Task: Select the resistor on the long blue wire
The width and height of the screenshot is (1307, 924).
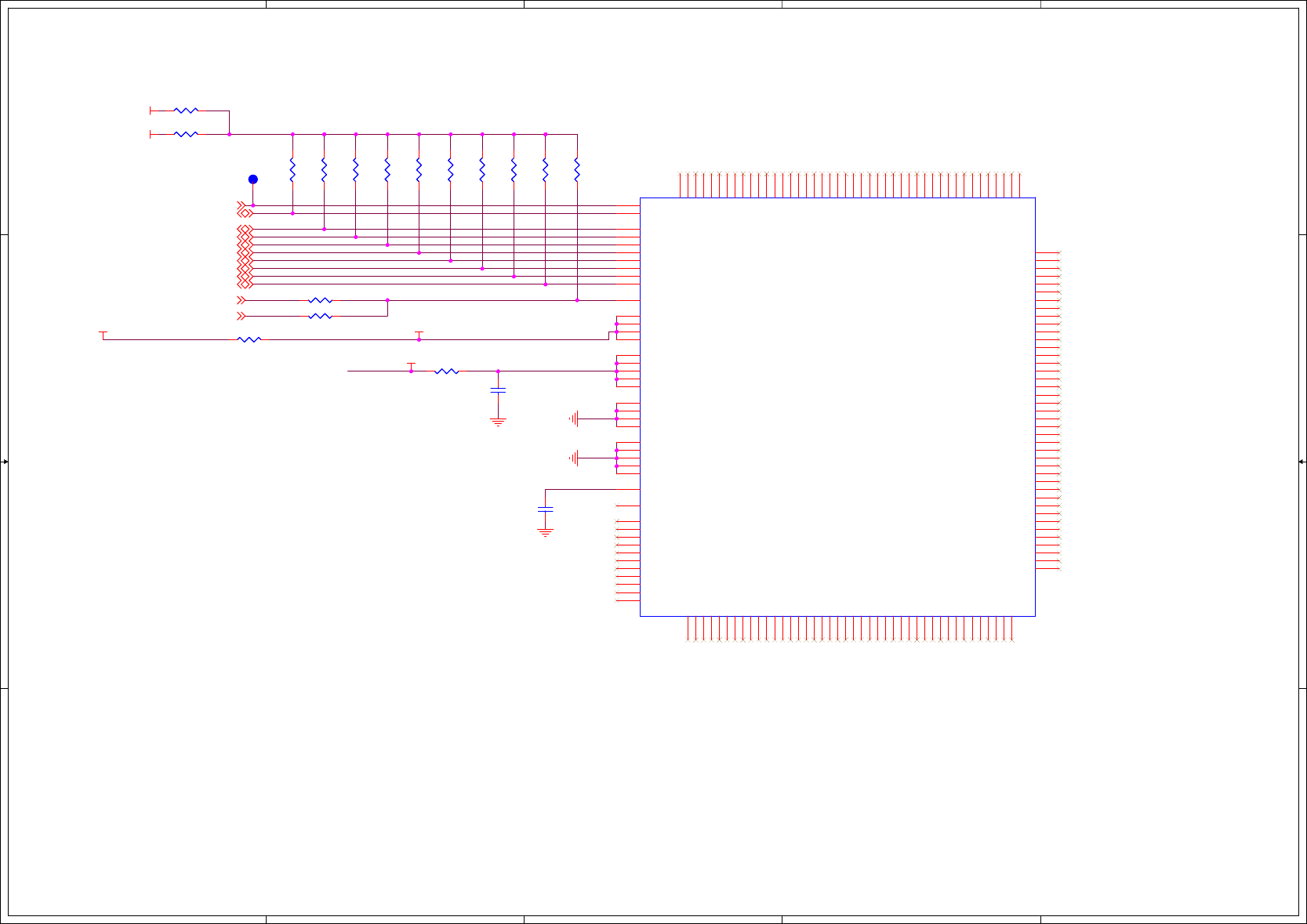Action: pos(249,339)
